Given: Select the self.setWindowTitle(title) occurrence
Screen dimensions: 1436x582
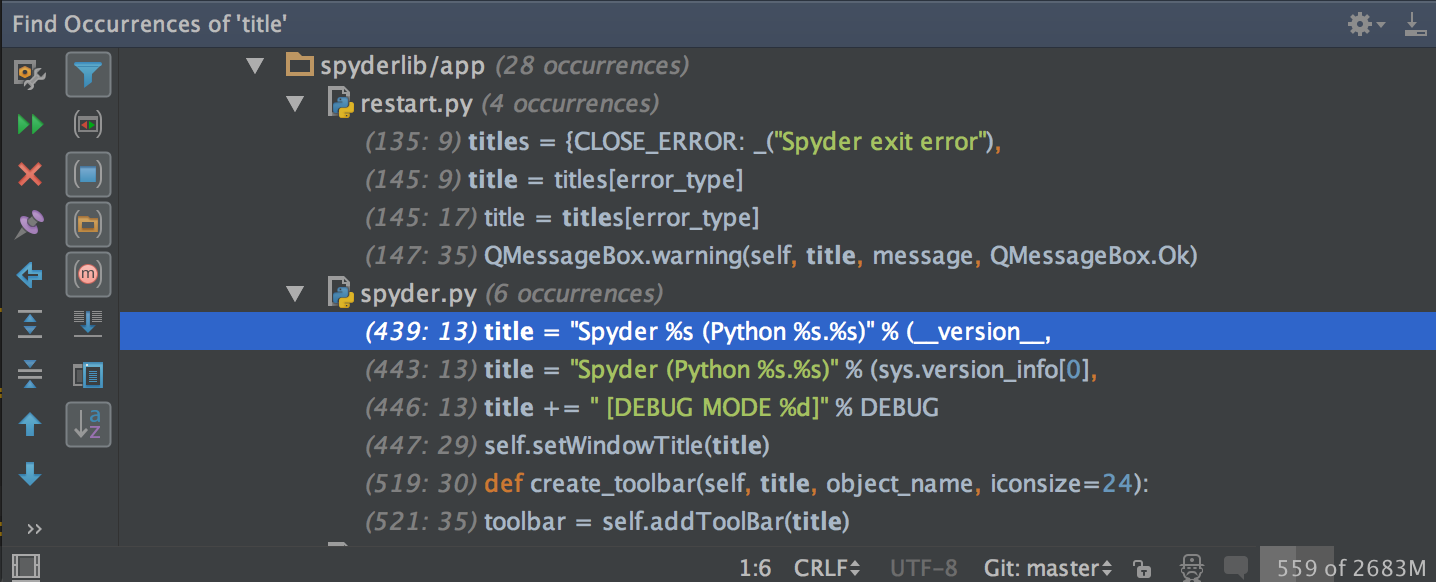Looking at the screenshot, I should 778,446.
